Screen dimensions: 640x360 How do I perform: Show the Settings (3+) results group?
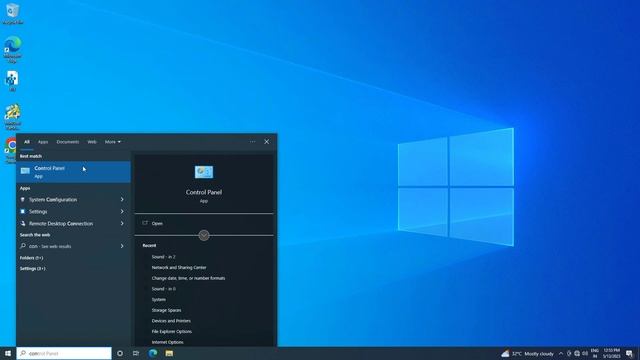pyautogui.click(x=33, y=269)
